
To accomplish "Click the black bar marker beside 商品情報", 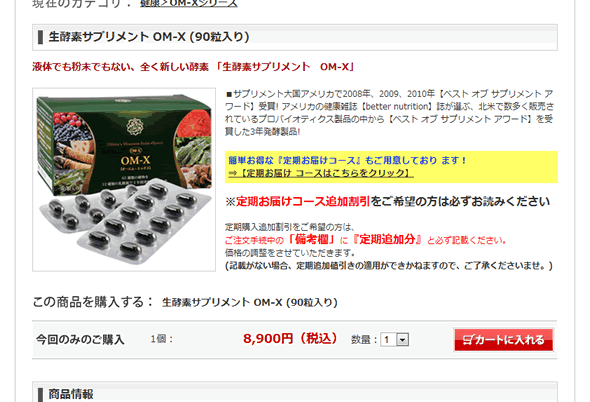I will (x=40, y=395).
